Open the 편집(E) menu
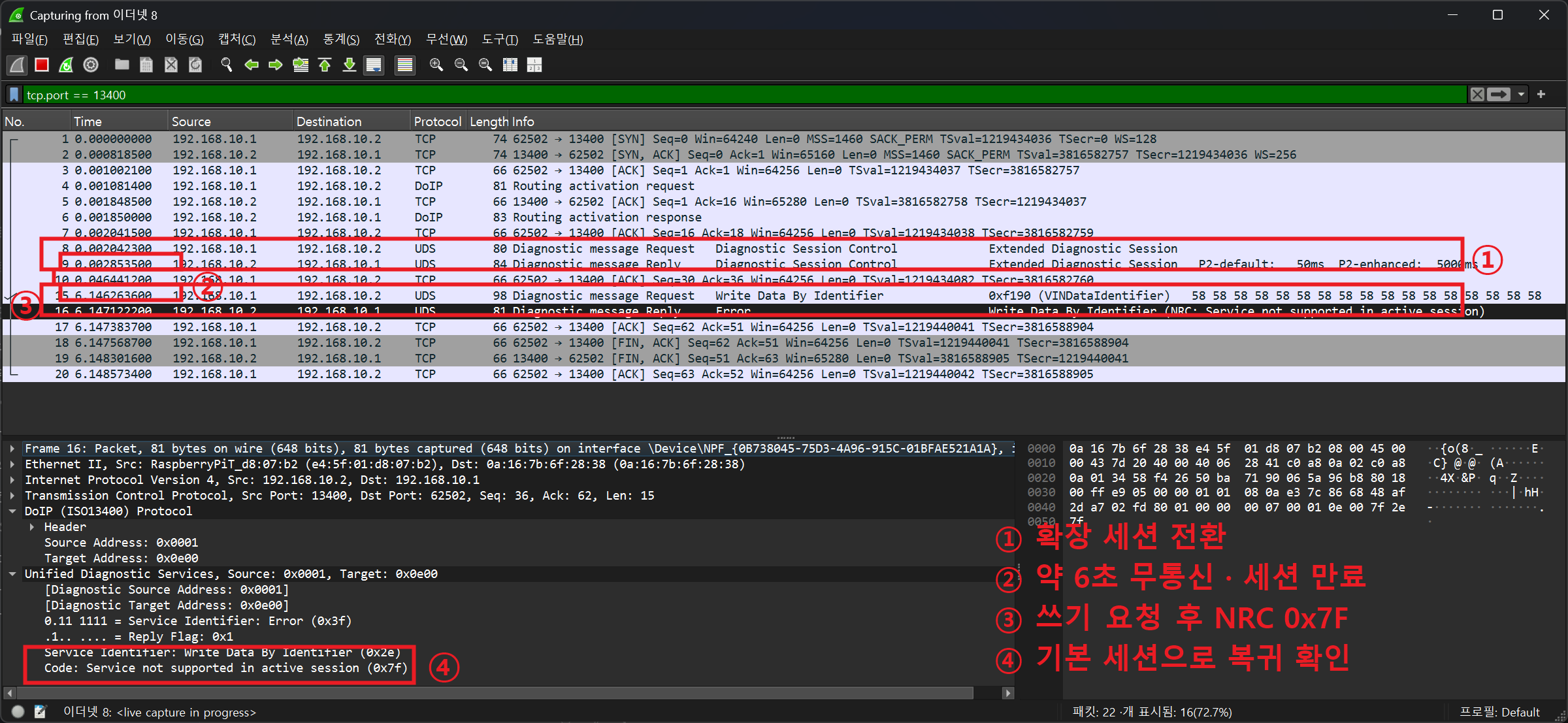The image size is (1568, 723). pos(80,39)
